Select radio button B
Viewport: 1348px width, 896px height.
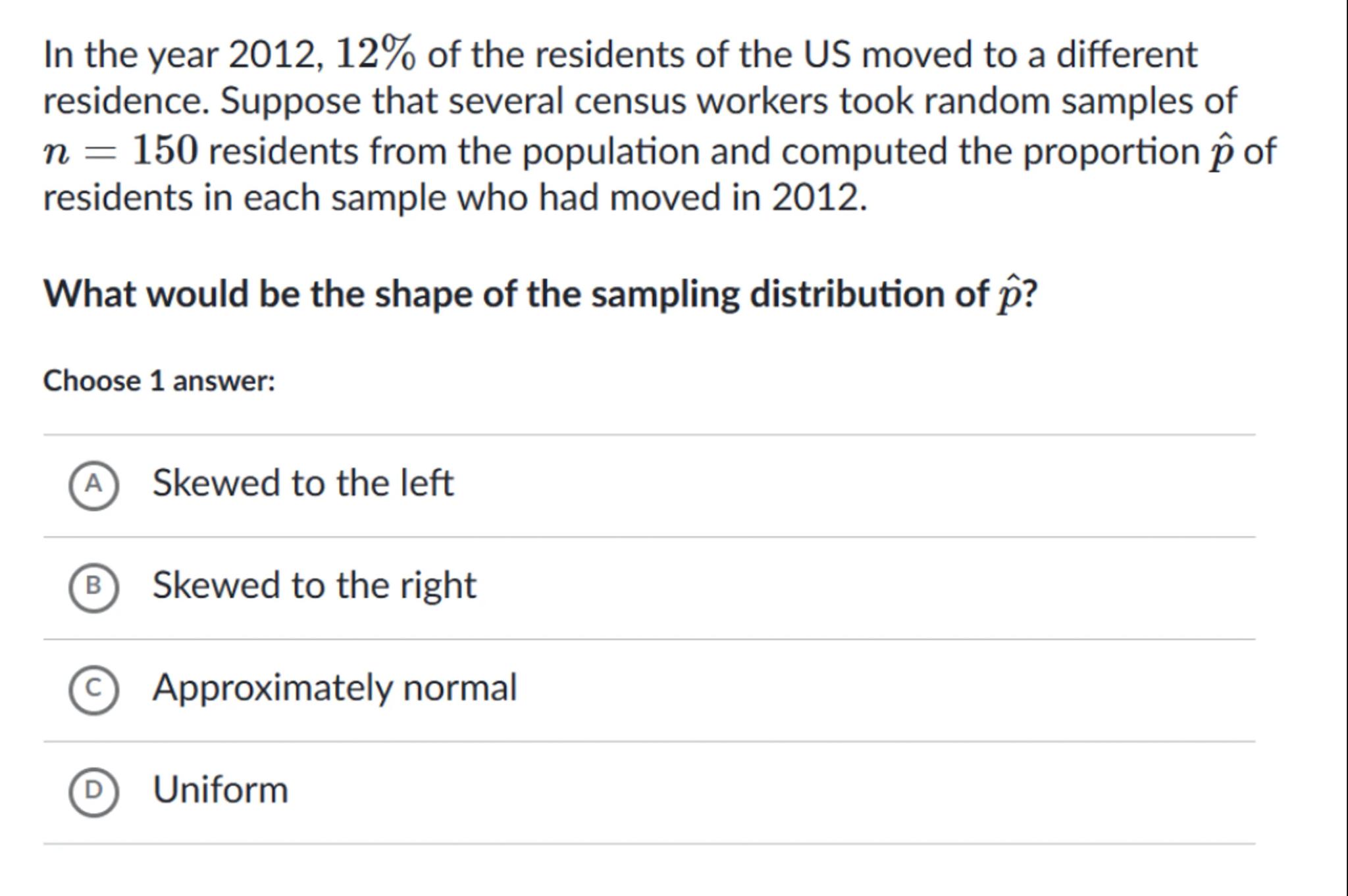(93, 587)
